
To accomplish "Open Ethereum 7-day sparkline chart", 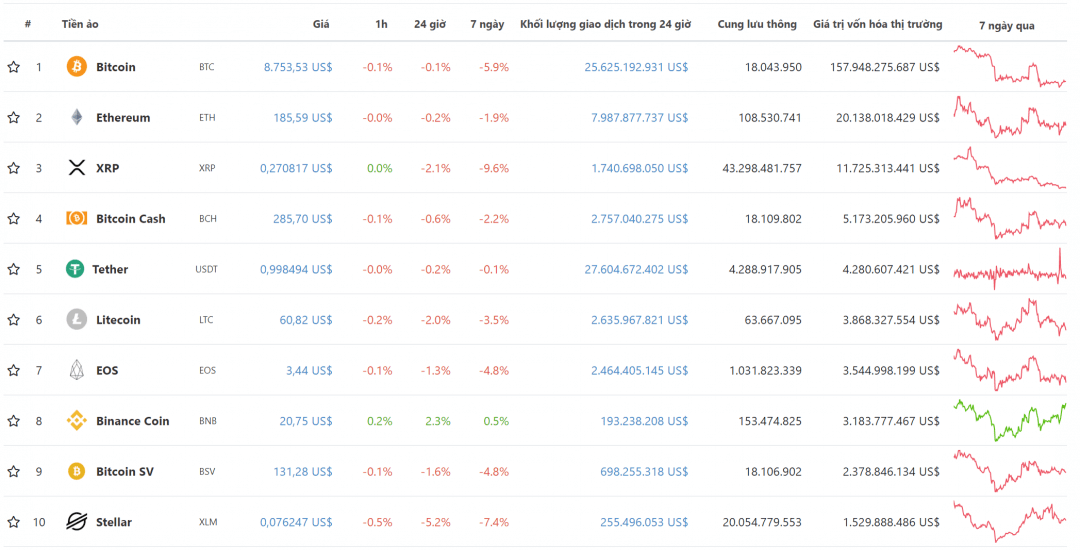I will click(1009, 116).
